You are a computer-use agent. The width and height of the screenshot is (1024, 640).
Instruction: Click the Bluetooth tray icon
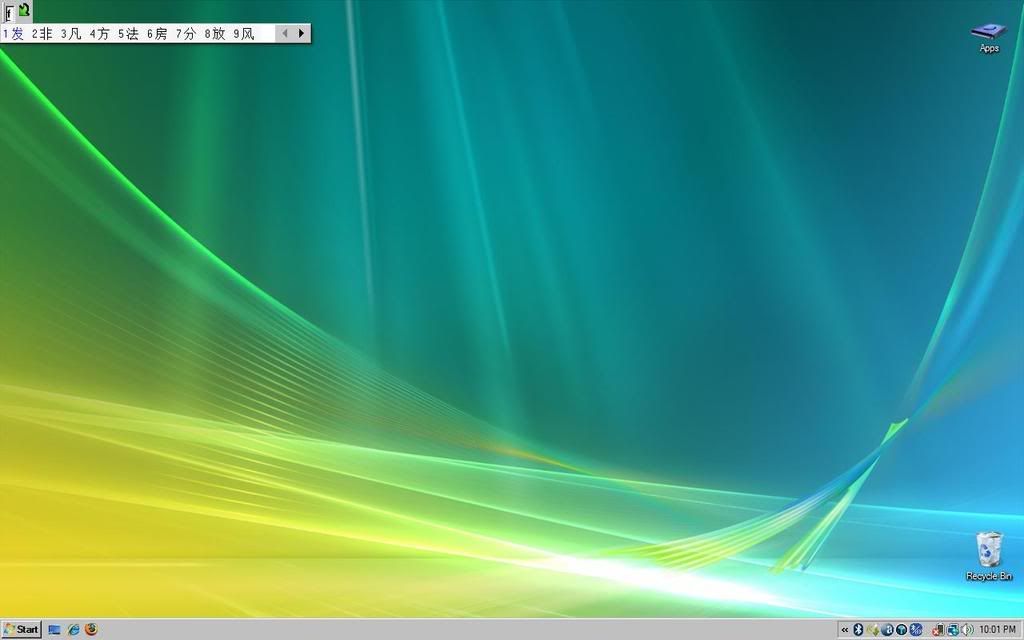click(858, 630)
